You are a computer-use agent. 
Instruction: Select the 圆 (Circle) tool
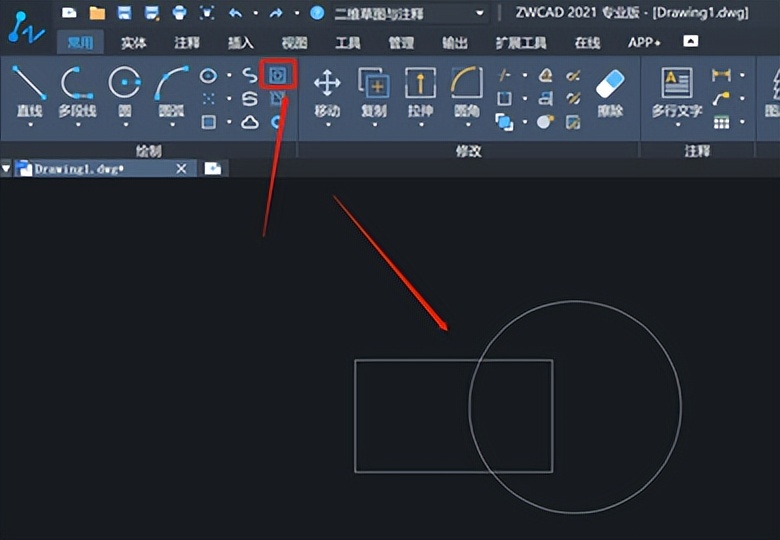click(124, 92)
